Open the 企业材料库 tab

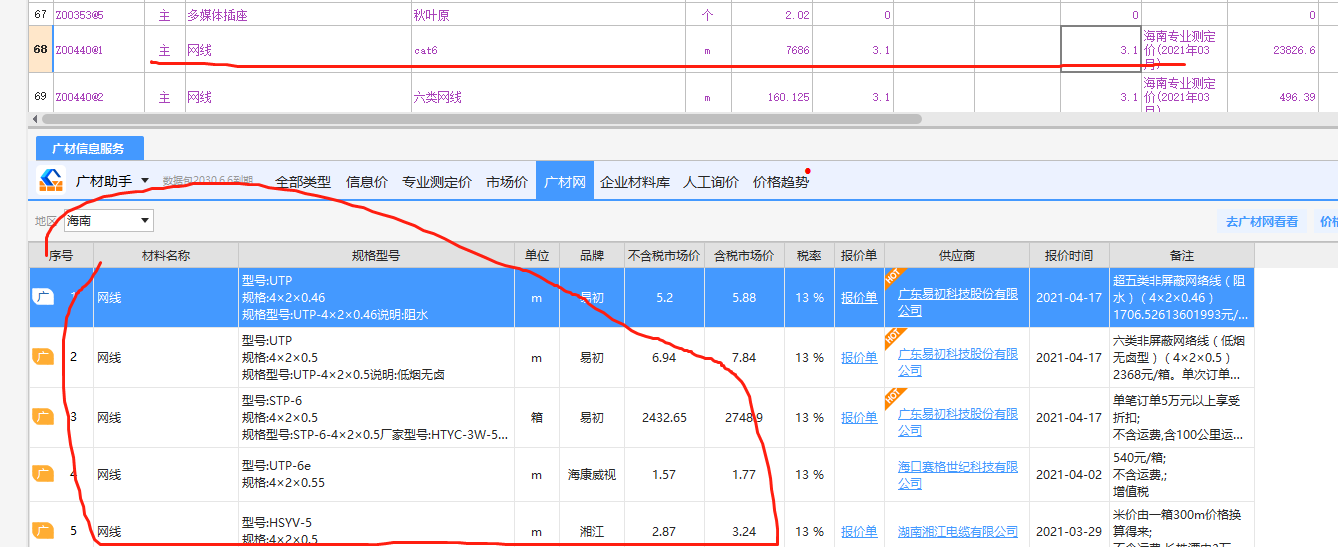pos(635,182)
